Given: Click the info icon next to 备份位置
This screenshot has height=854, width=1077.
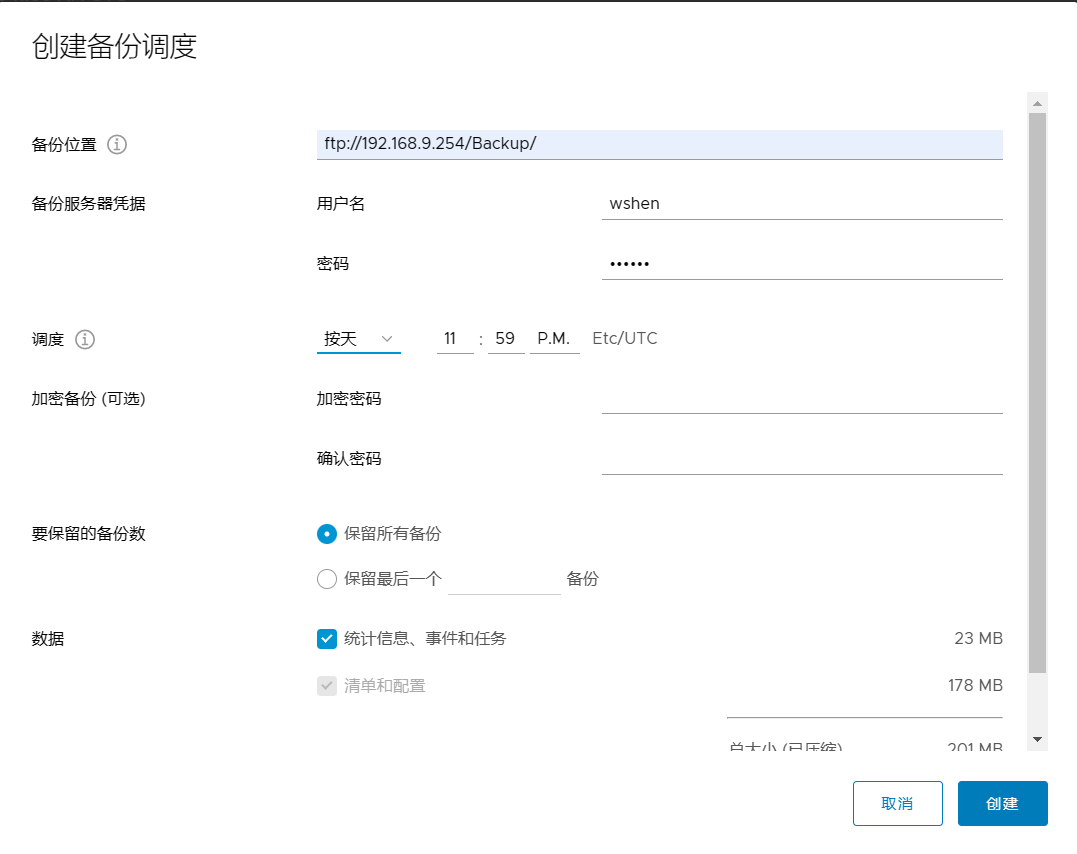Looking at the screenshot, I should click(x=117, y=144).
